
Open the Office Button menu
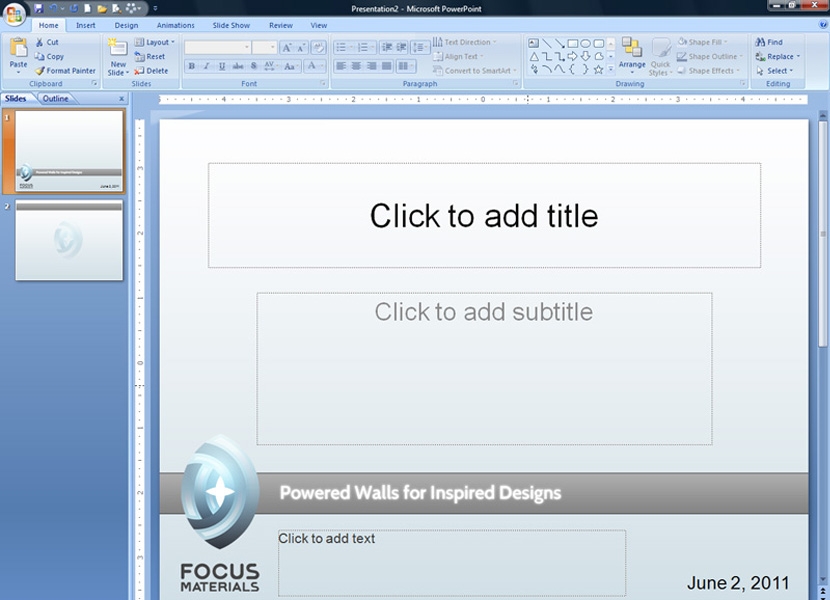[14, 14]
